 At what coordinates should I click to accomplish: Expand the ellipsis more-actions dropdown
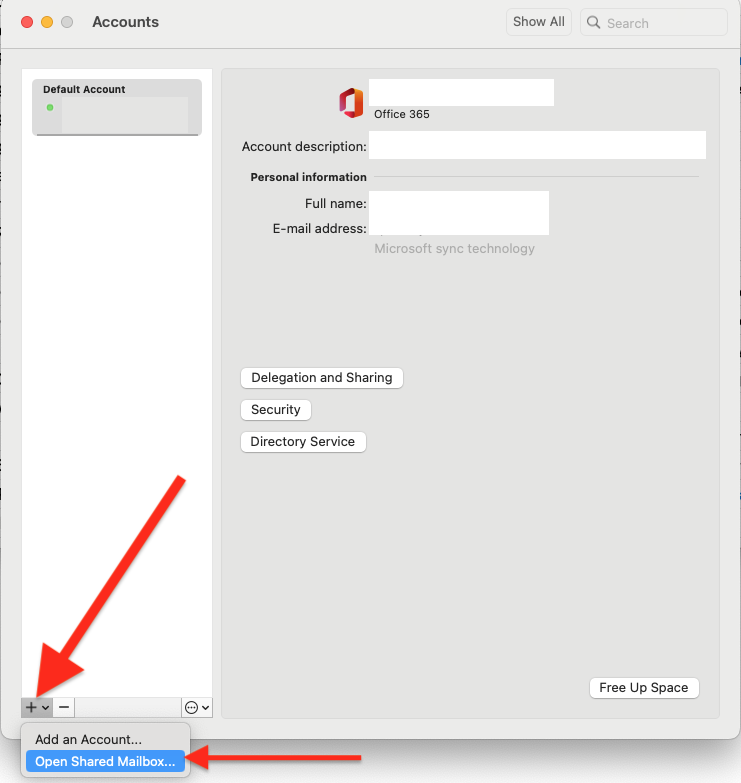[197, 707]
